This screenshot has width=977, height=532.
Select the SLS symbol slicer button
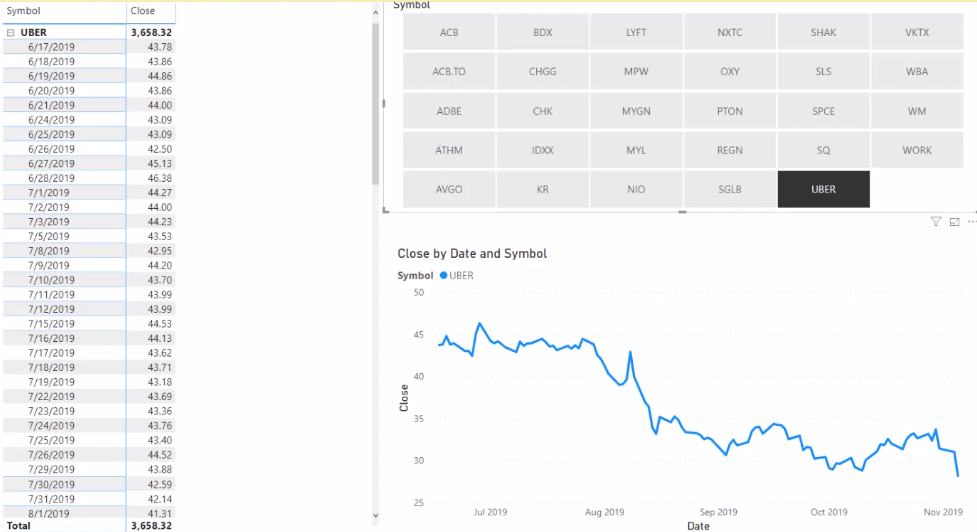tap(823, 71)
